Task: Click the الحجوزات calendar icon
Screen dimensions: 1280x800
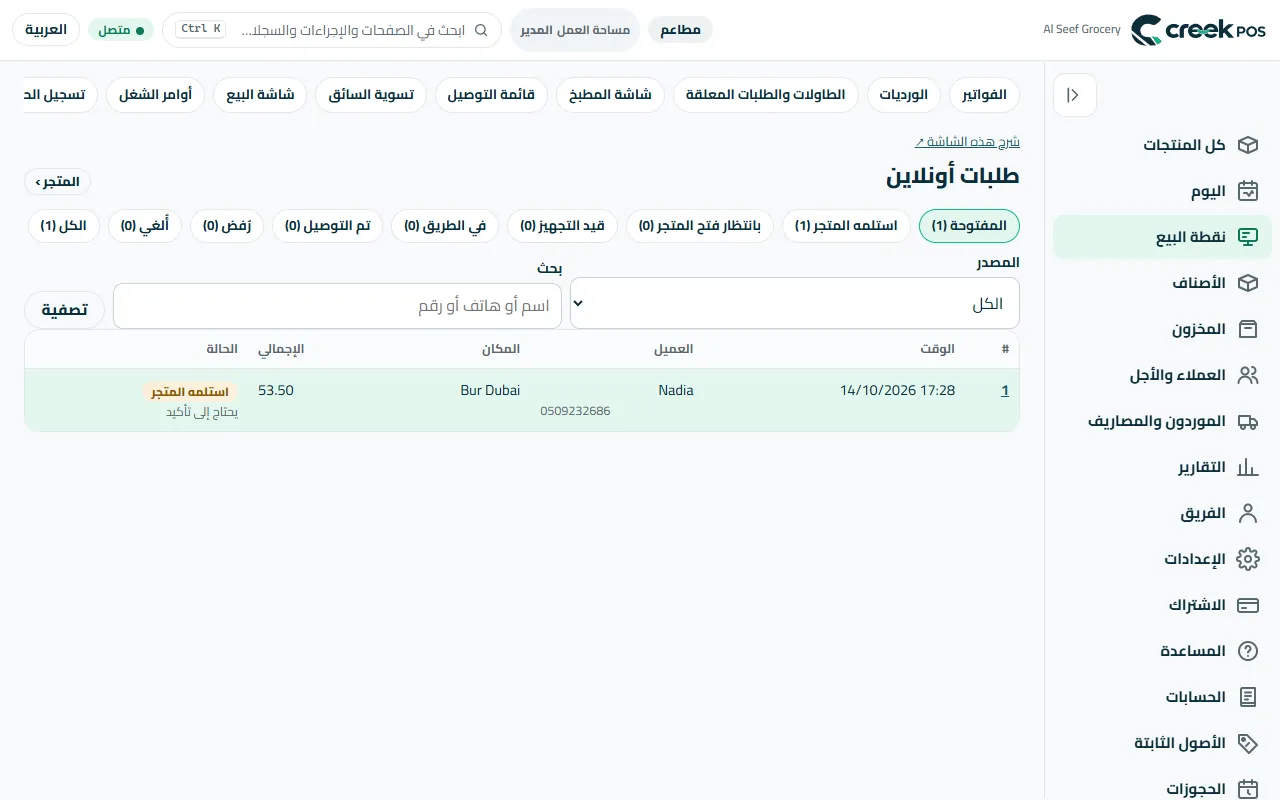Action: [x=1247, y=789]
